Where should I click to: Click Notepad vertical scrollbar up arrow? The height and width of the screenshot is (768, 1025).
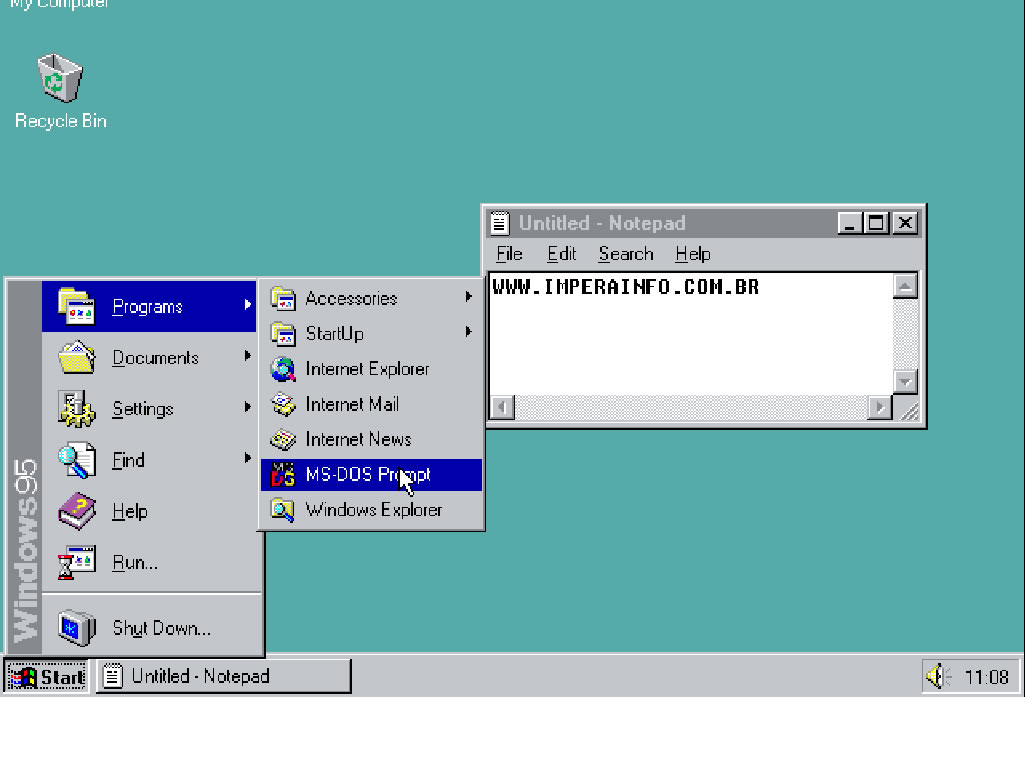coord(905,286)
